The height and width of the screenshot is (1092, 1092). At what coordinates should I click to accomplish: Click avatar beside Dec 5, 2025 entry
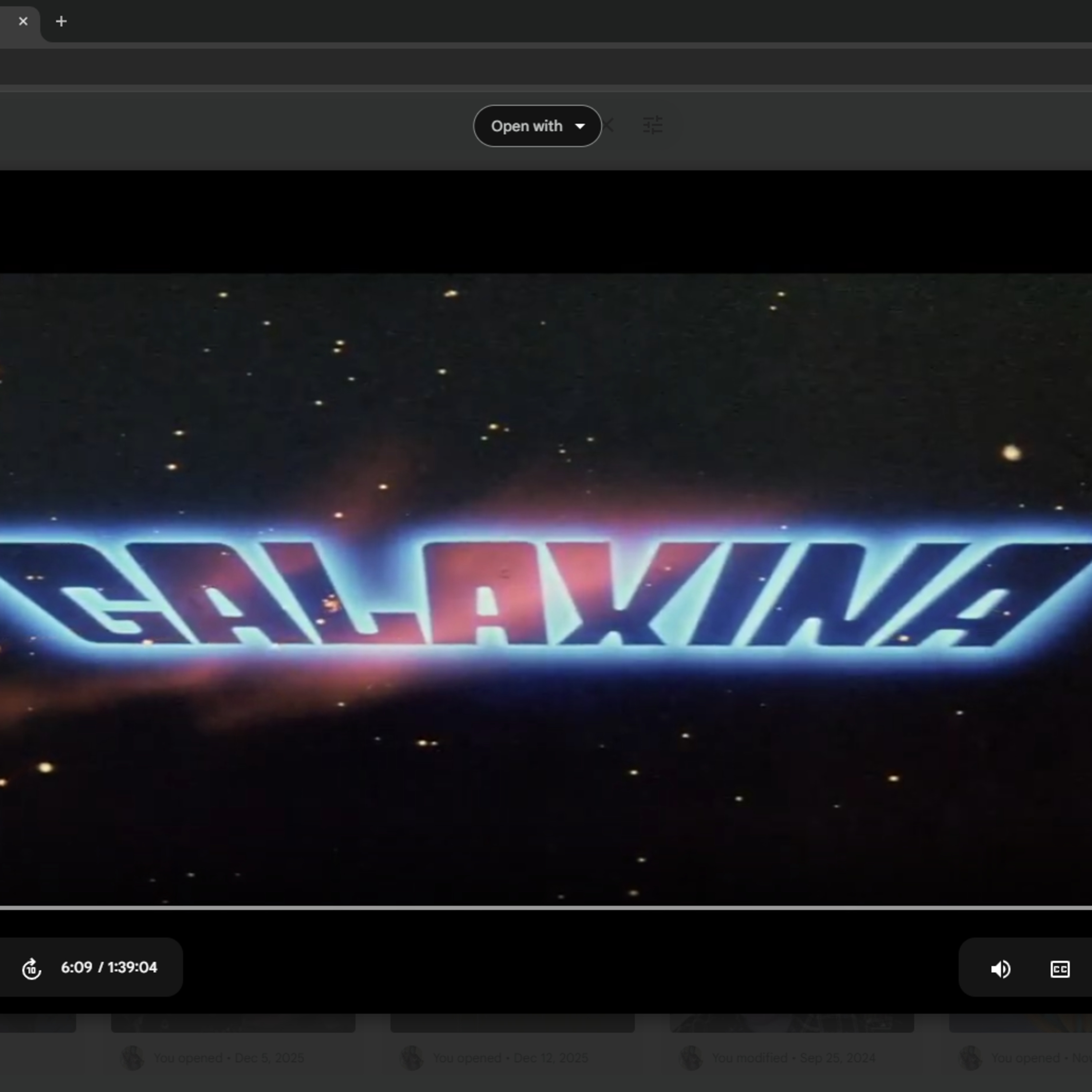point(132,1057)
